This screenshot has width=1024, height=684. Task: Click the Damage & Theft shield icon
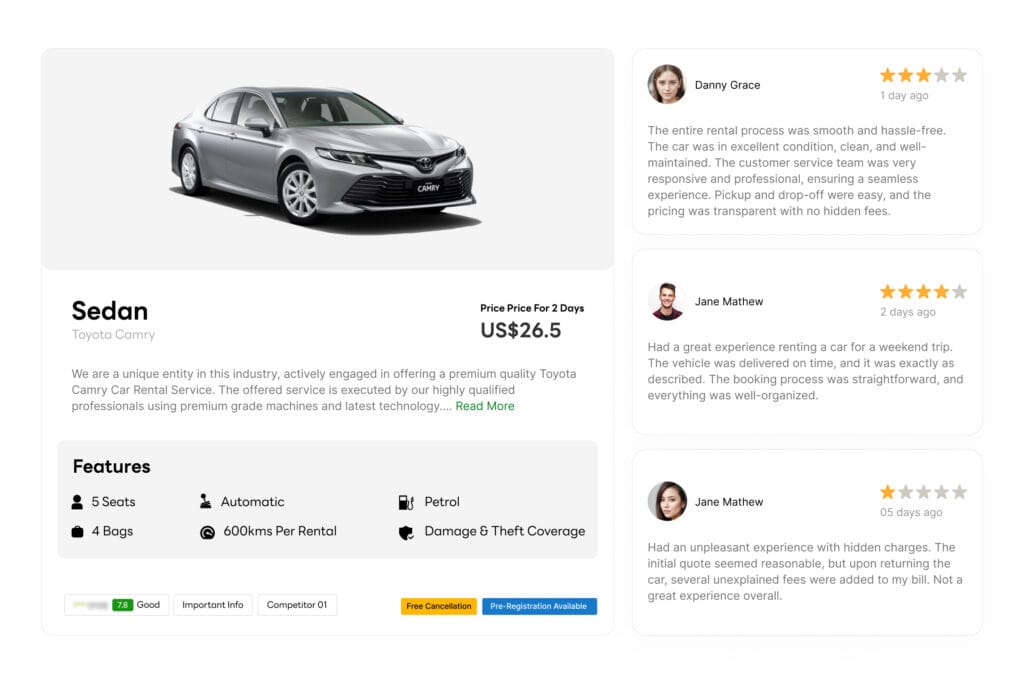coord(406,532)
